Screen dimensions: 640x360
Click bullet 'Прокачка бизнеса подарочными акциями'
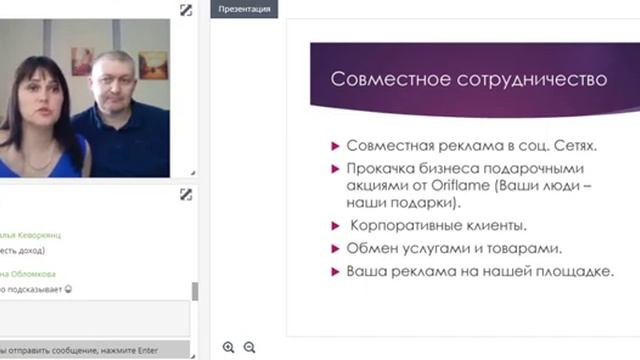tap(469, 185)
